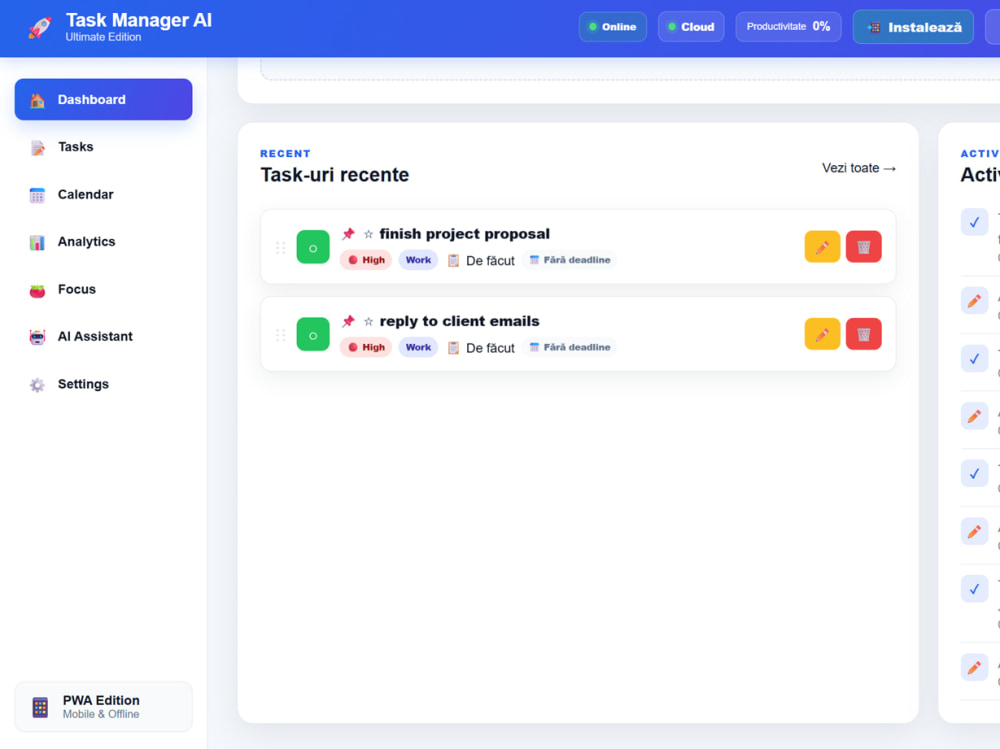Go to Tasks page
Screen dimensions: 1000x749
click(103, 147)
